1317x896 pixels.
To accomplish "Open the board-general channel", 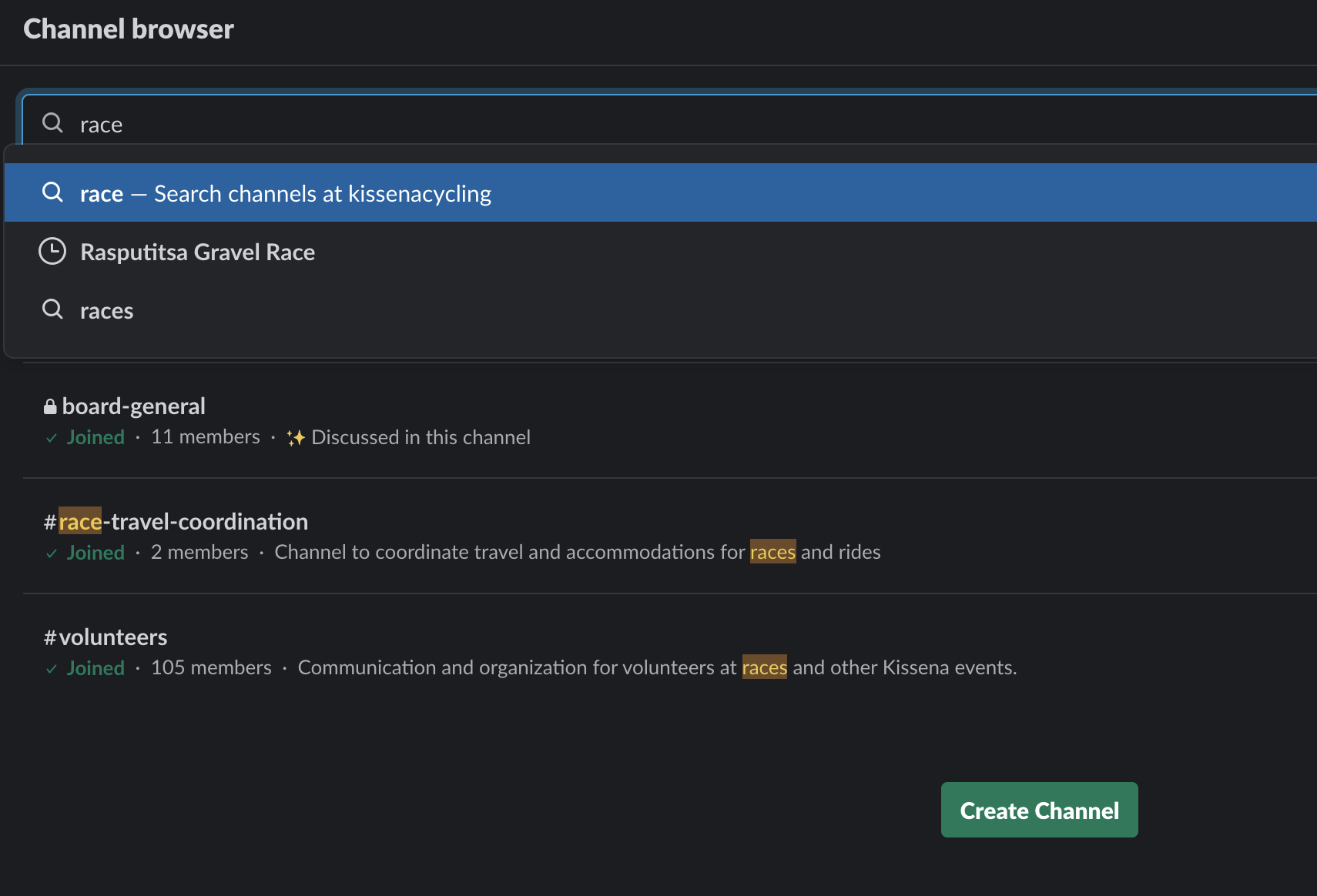I will [134, 406].
